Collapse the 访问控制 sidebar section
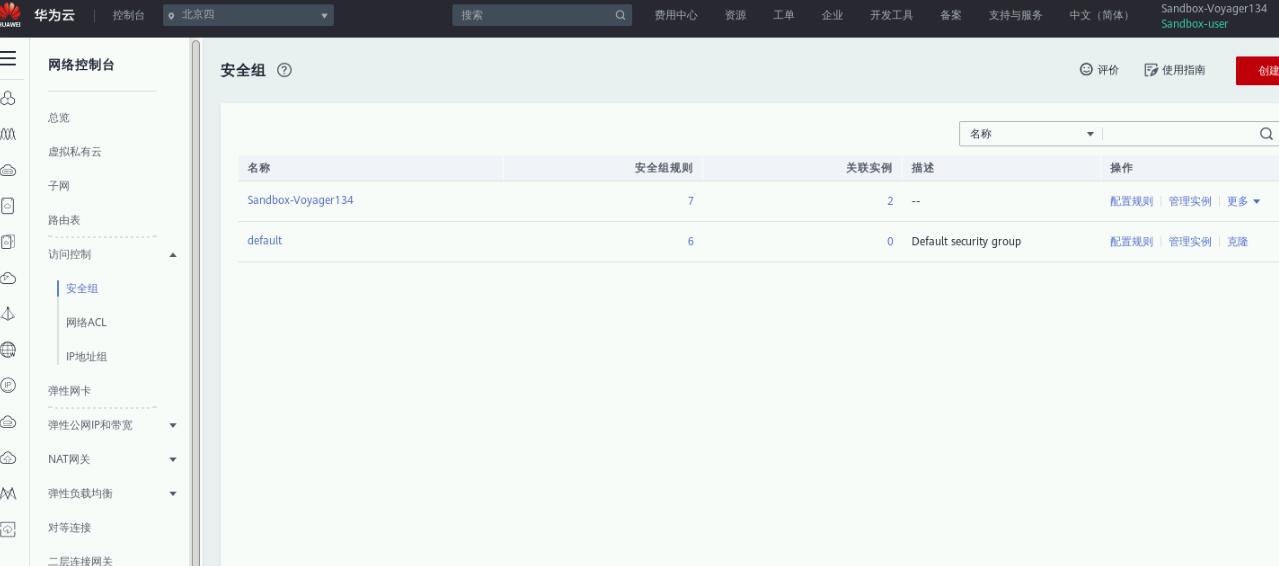1279x566 pixels. tap(173, 255)
